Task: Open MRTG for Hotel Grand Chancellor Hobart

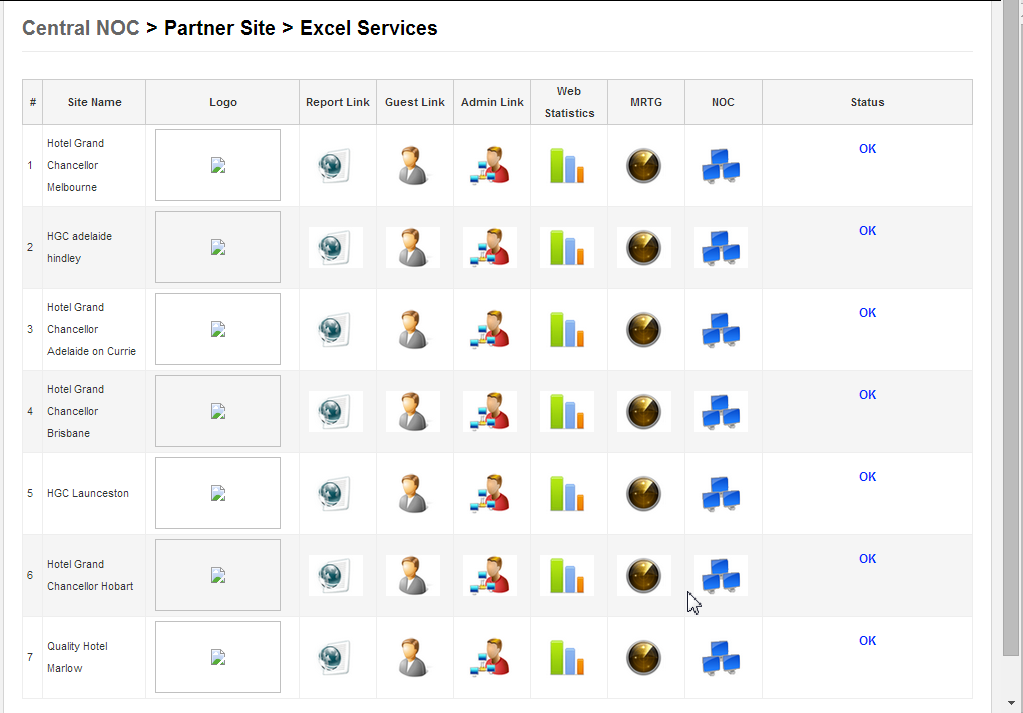Action: click(x=644, y=575)
